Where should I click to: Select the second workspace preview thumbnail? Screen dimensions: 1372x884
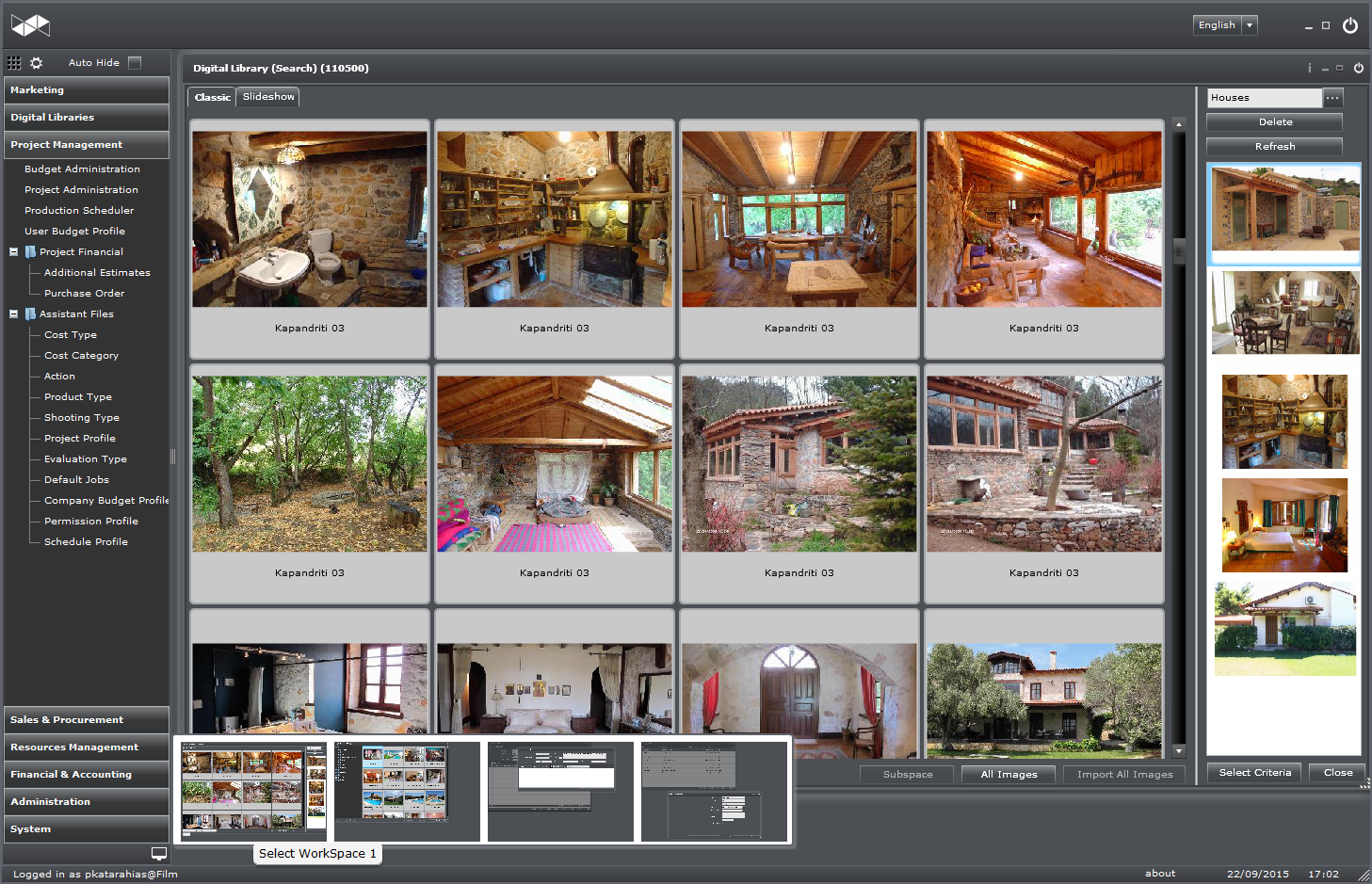(x=407, y=791)
